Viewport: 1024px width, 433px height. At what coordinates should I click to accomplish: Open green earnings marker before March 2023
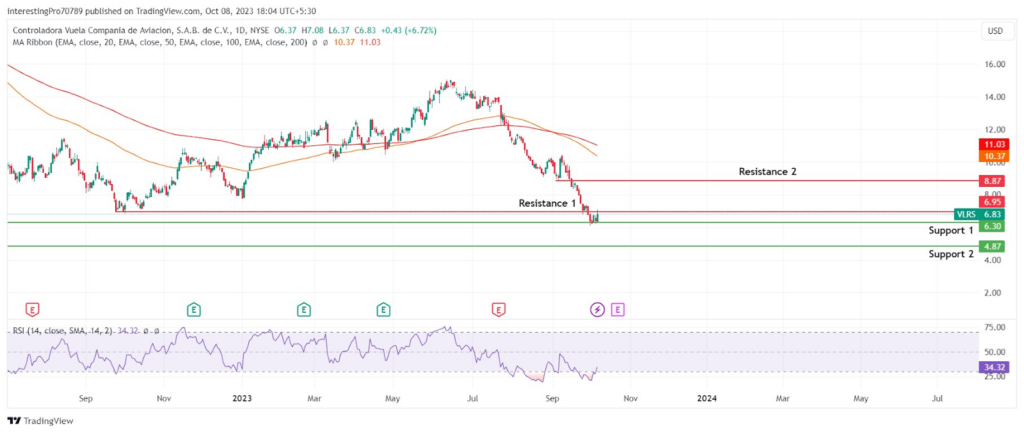[x=303, y=309]
